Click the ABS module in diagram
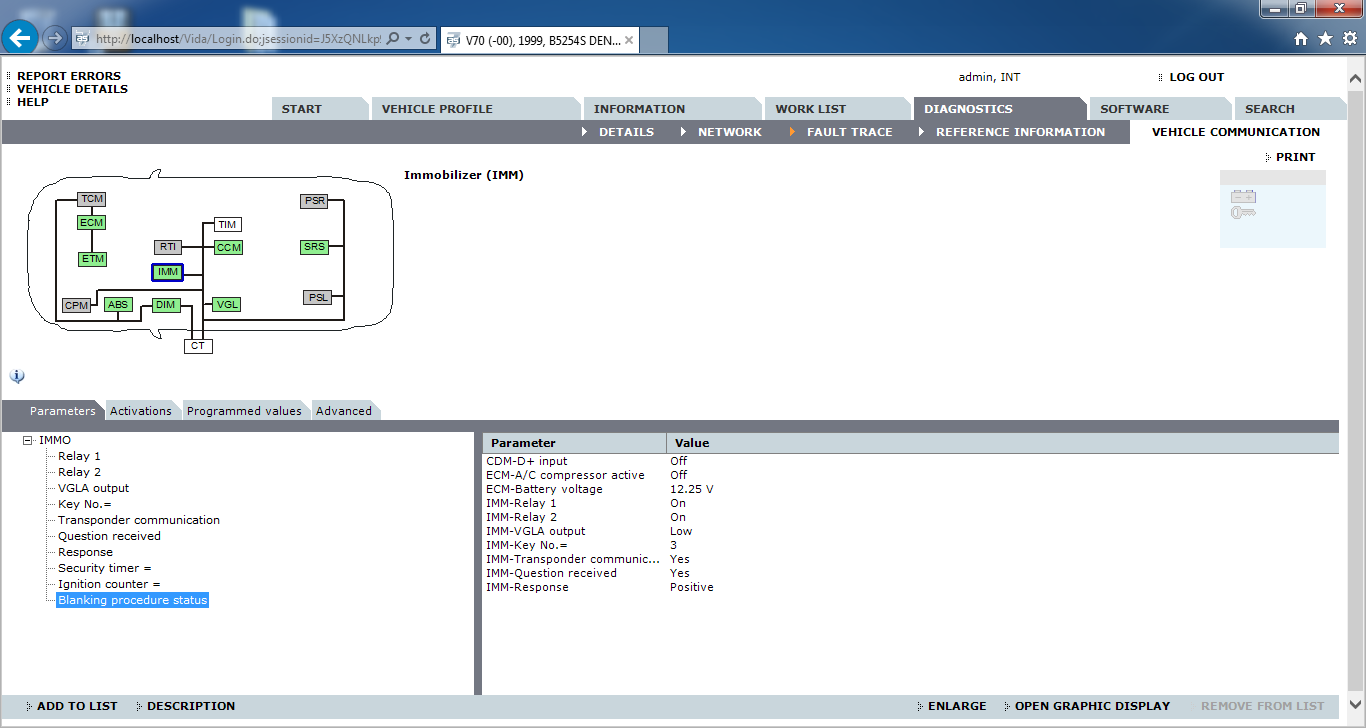This screenshot has width=1366, height=728. (118, 304)
